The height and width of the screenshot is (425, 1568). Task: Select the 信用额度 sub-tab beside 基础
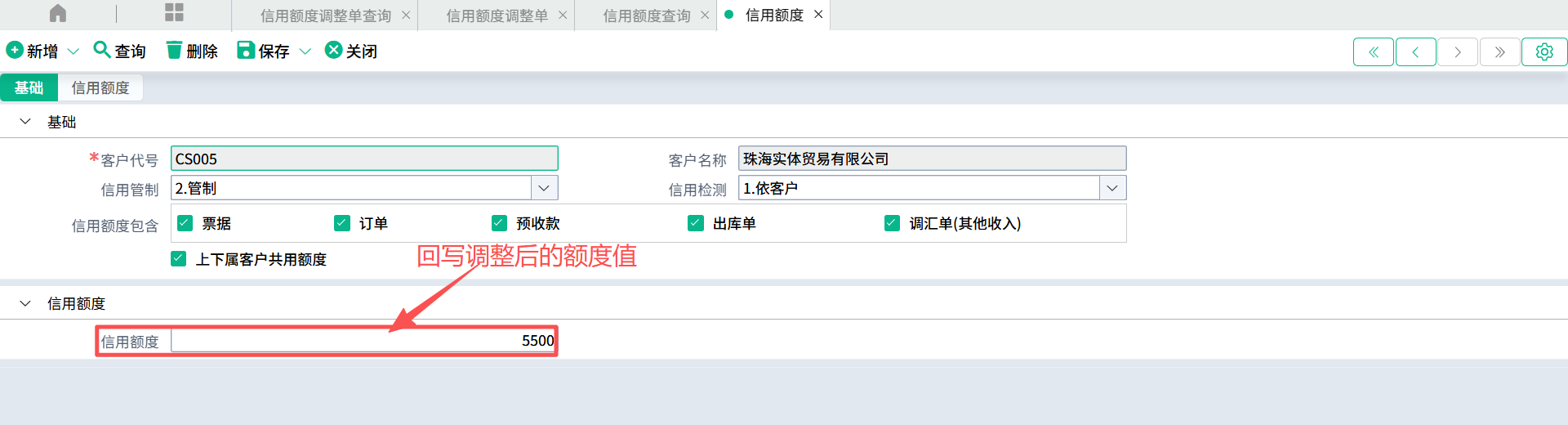pos(100,87)
